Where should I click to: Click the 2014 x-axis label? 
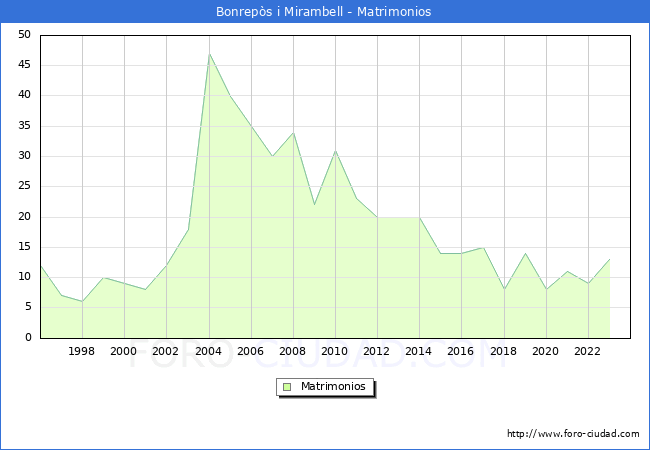(x=419, y=351)
